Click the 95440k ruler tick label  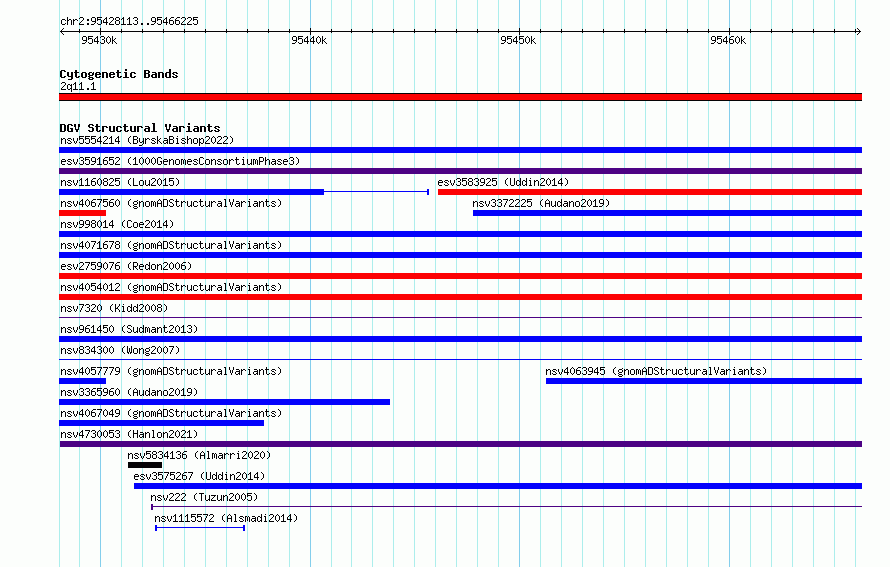[309, 40]
